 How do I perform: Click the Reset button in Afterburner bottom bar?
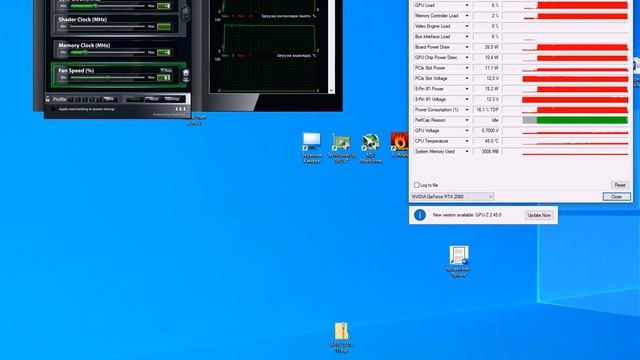[153, 99]
